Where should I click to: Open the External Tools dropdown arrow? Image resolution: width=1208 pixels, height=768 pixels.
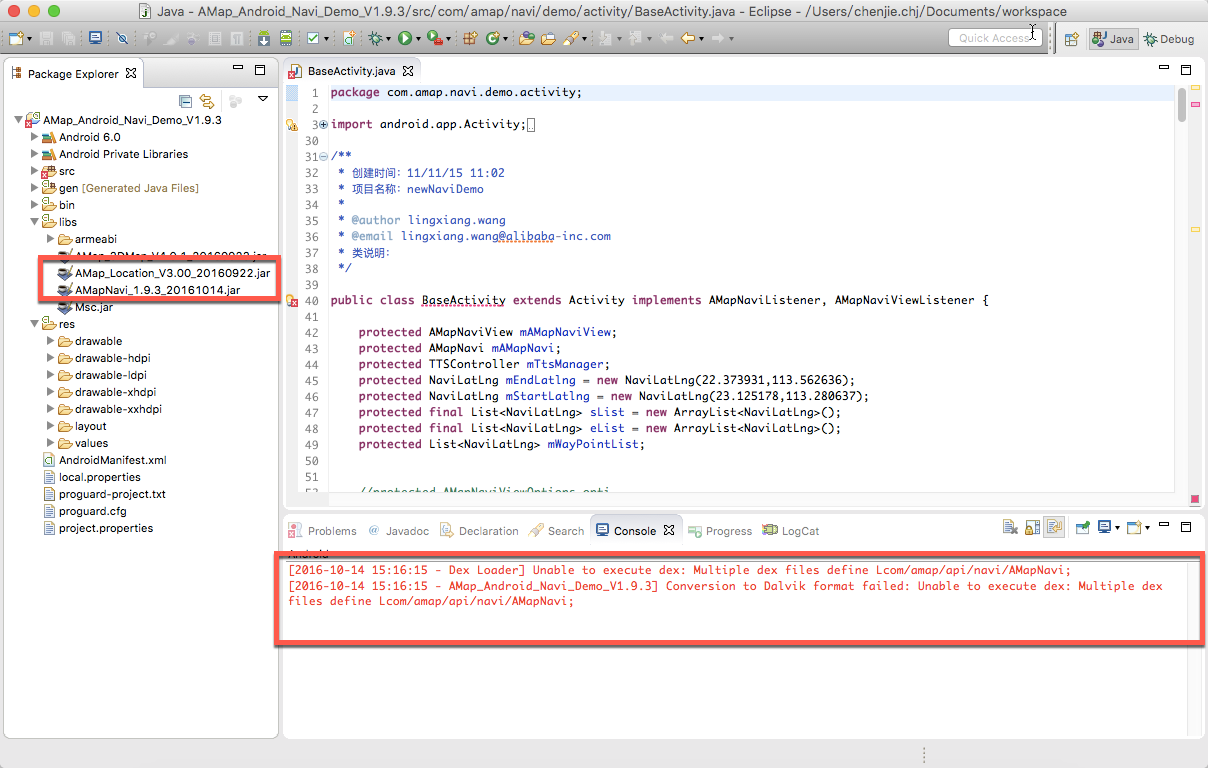447,39
